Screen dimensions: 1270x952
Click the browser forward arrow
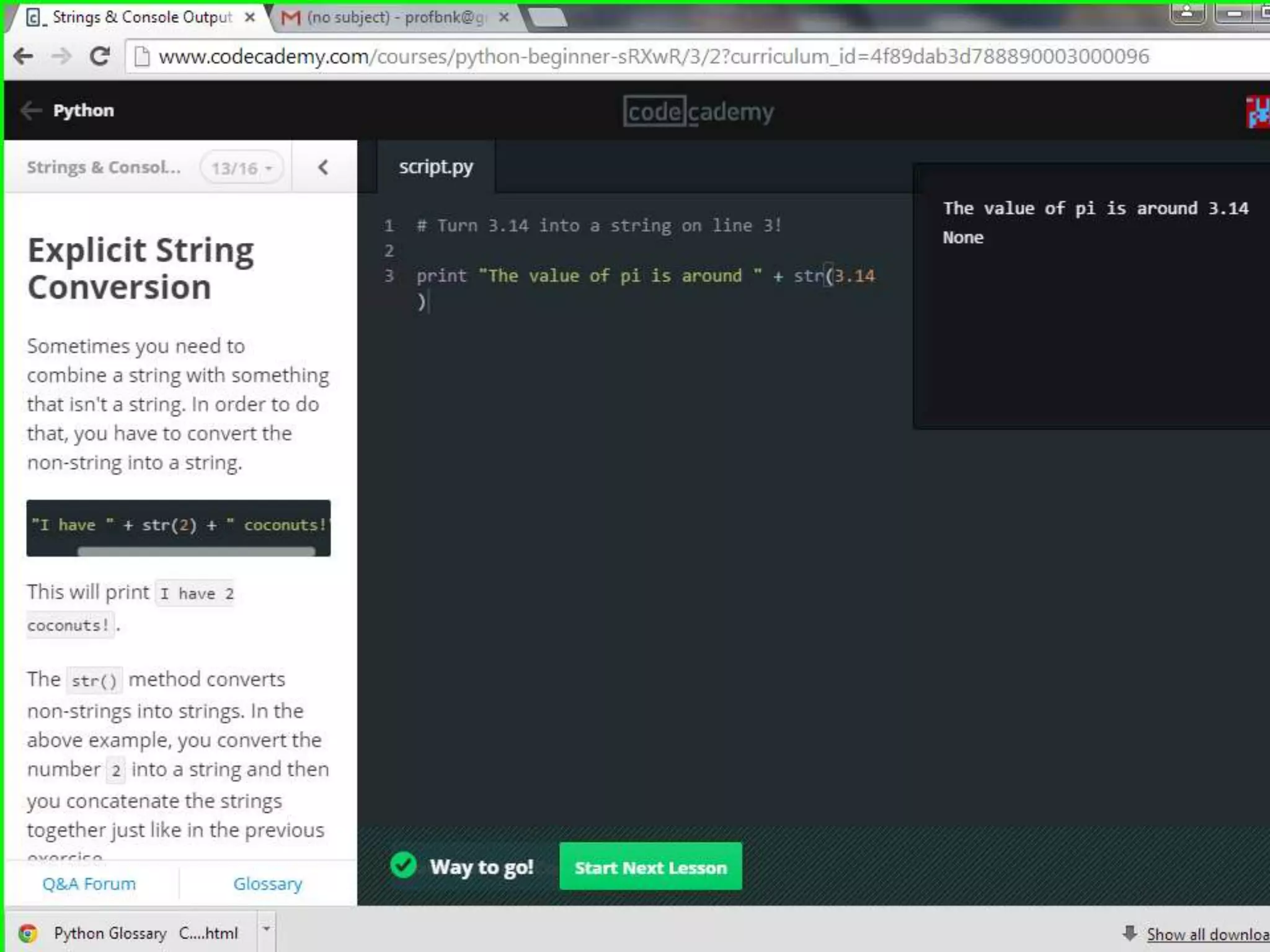click(61, 56)
